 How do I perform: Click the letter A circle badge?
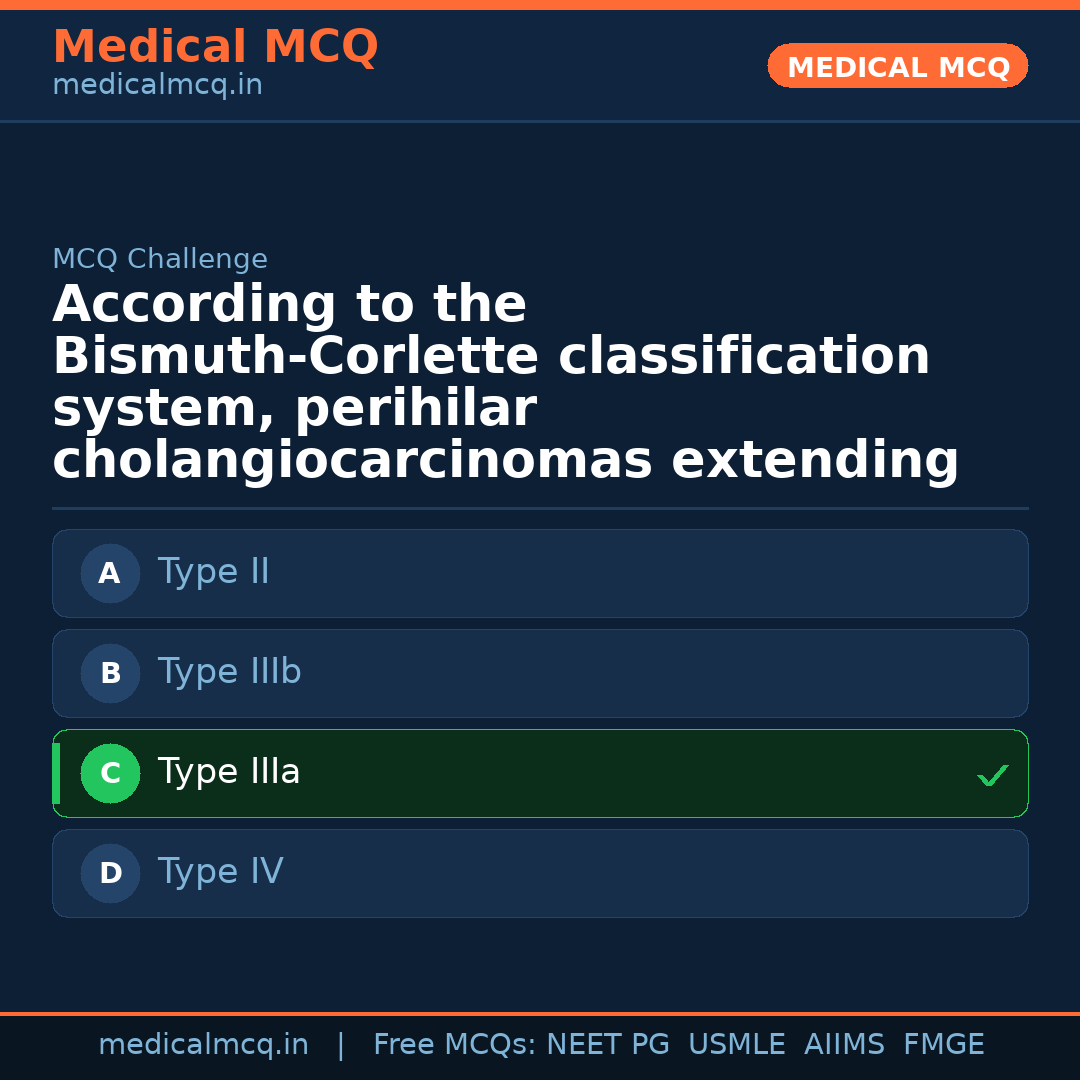(110, 573)
